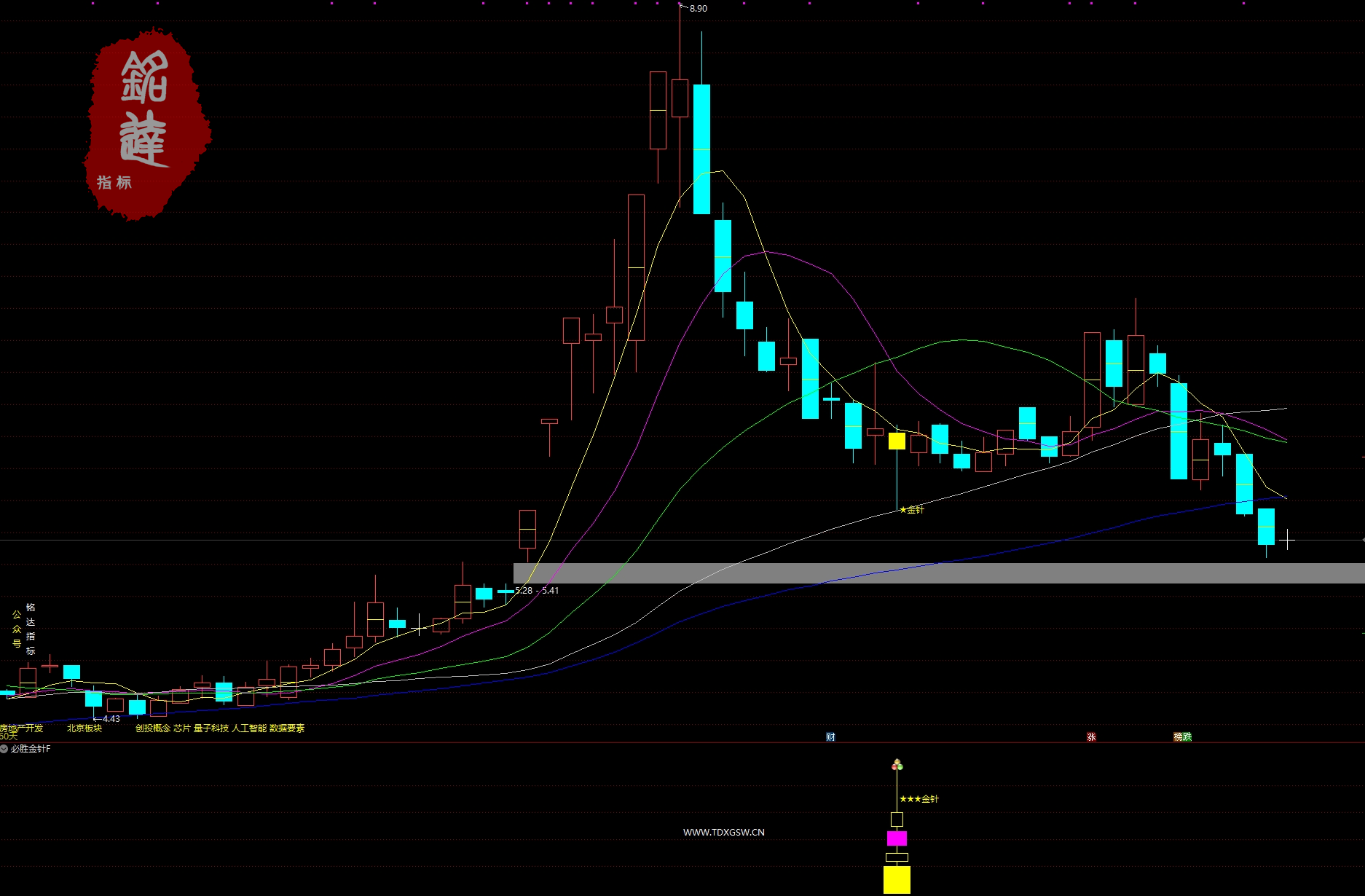
Task: Click the magenta block in the indicator panel
Action: 897,838
